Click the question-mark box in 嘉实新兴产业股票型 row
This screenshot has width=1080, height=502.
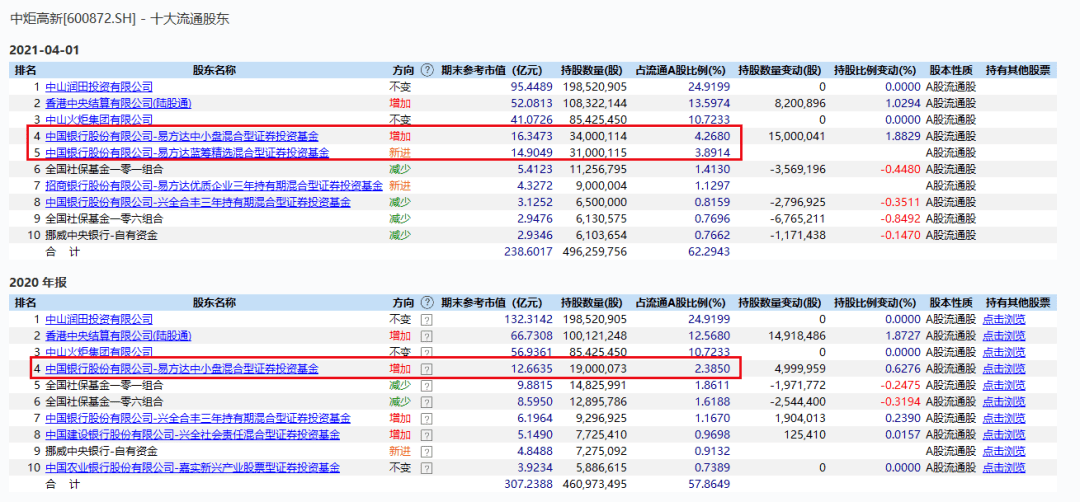point(426,468)
